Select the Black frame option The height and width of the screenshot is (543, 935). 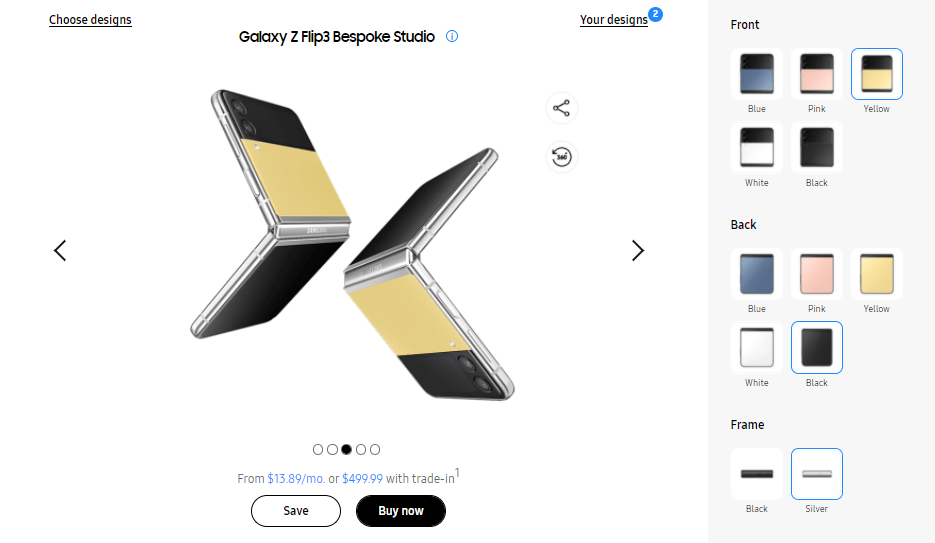click(757, 474)
